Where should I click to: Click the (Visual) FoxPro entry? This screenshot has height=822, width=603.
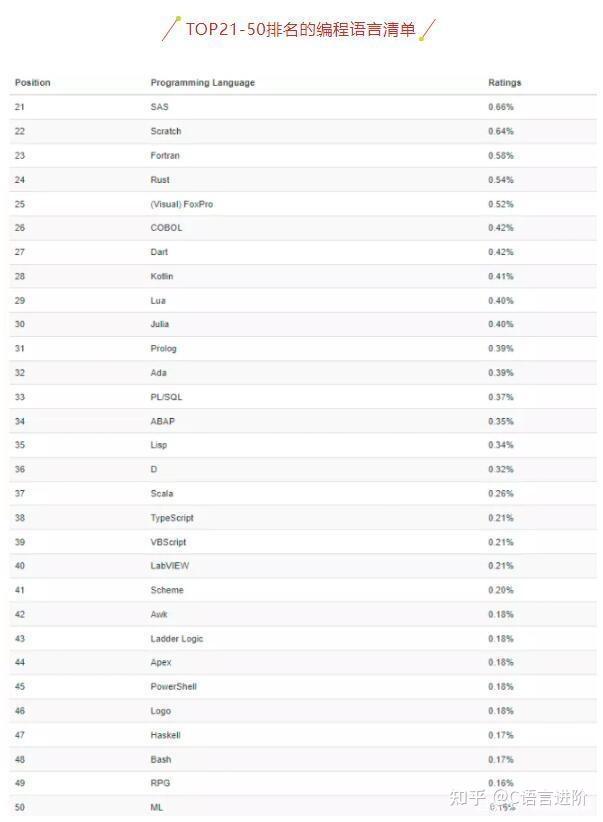[x=181, y=204]
